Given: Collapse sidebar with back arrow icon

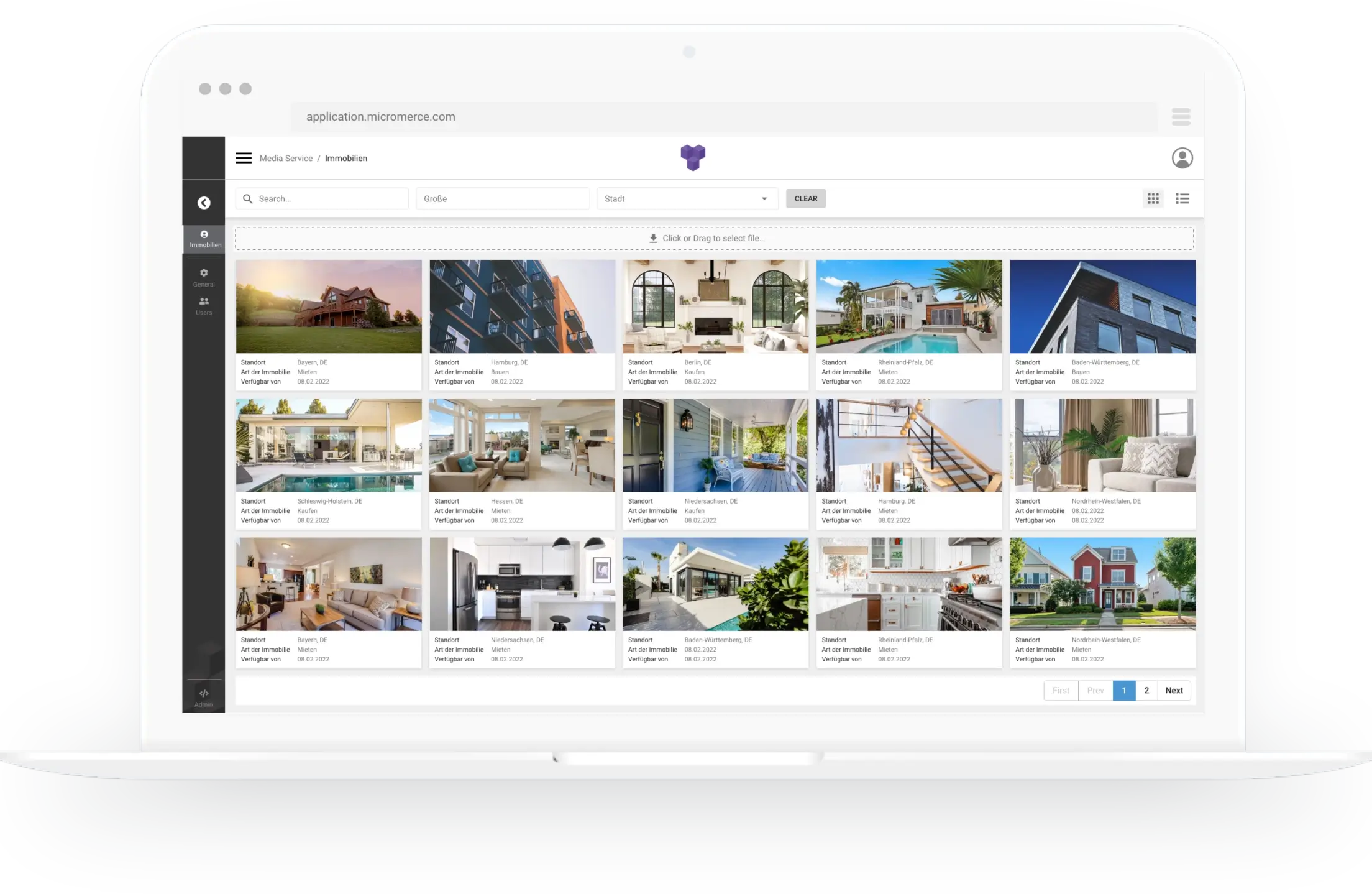Looking at the screenshot, I should click(x=204, y=203).
